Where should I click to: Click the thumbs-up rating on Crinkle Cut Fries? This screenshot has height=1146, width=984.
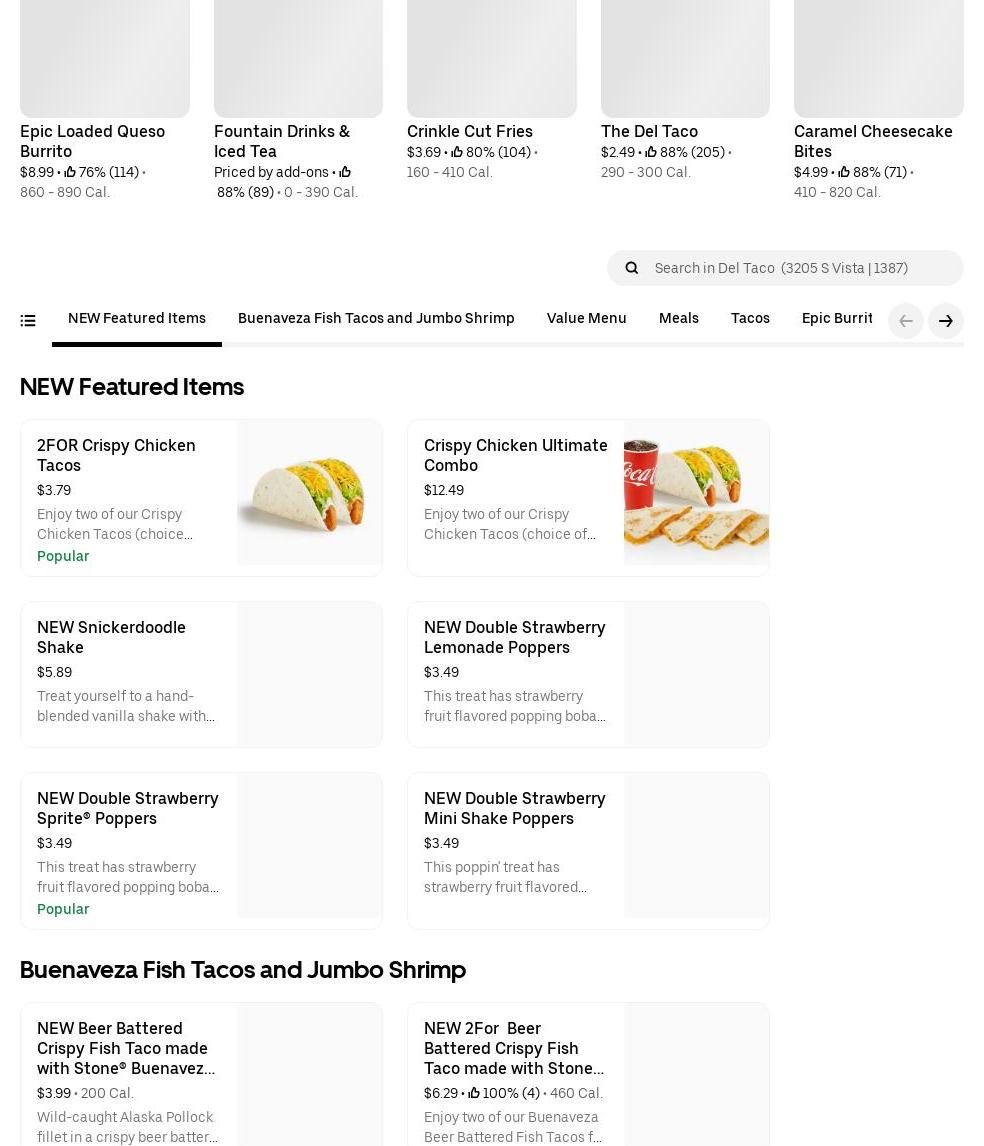click(x=458, y=153)
